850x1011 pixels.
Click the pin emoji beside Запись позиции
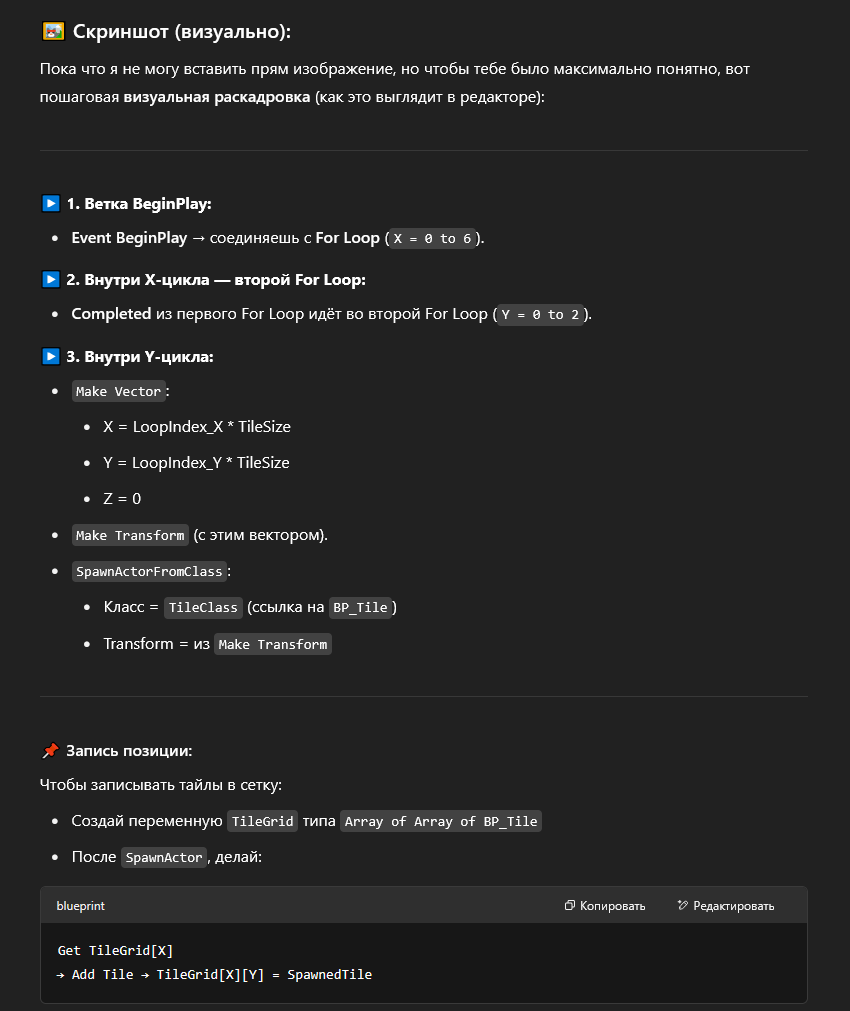pos(51,750)
